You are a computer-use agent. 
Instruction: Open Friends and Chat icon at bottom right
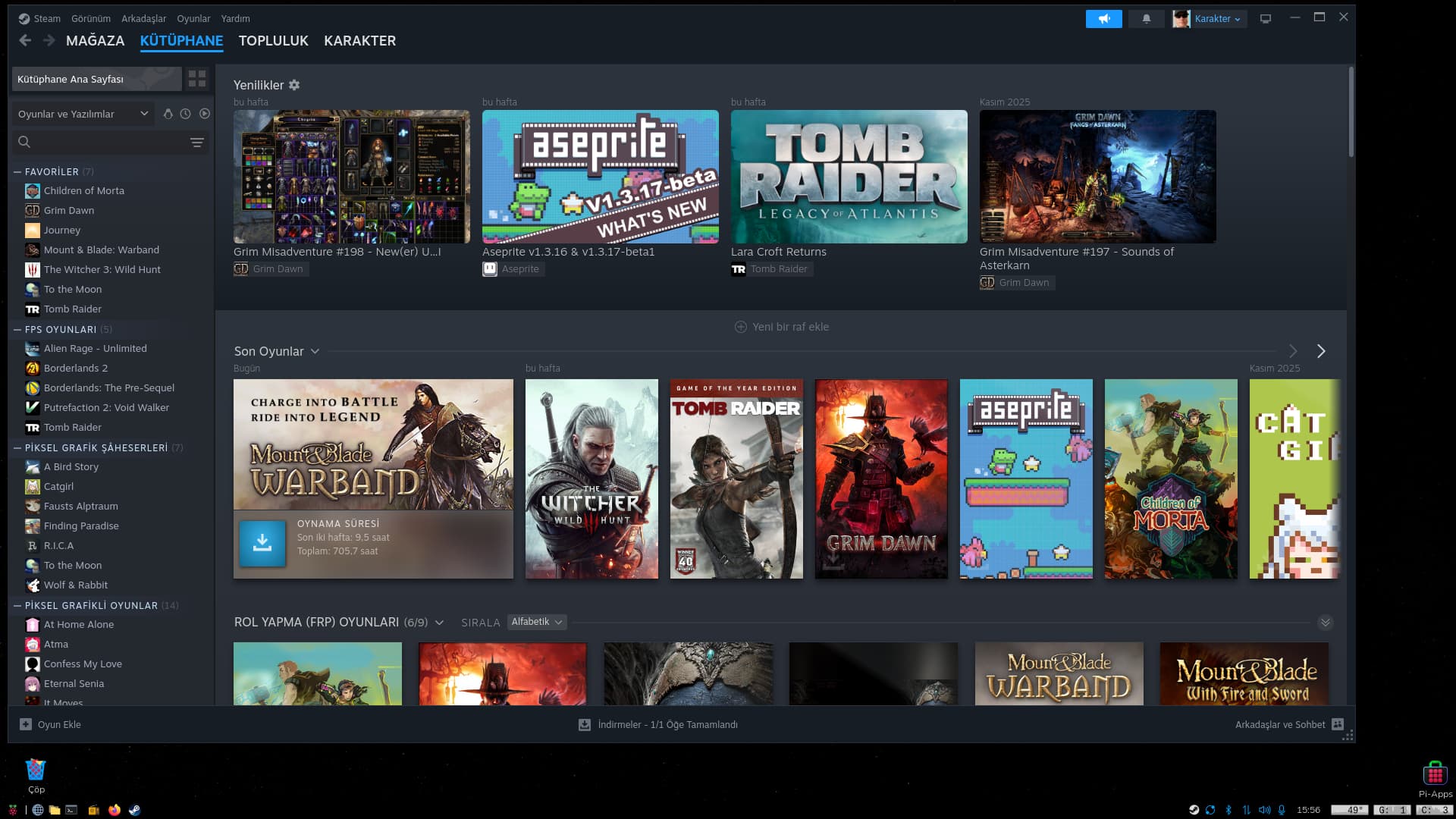[x=1338, y=724]
